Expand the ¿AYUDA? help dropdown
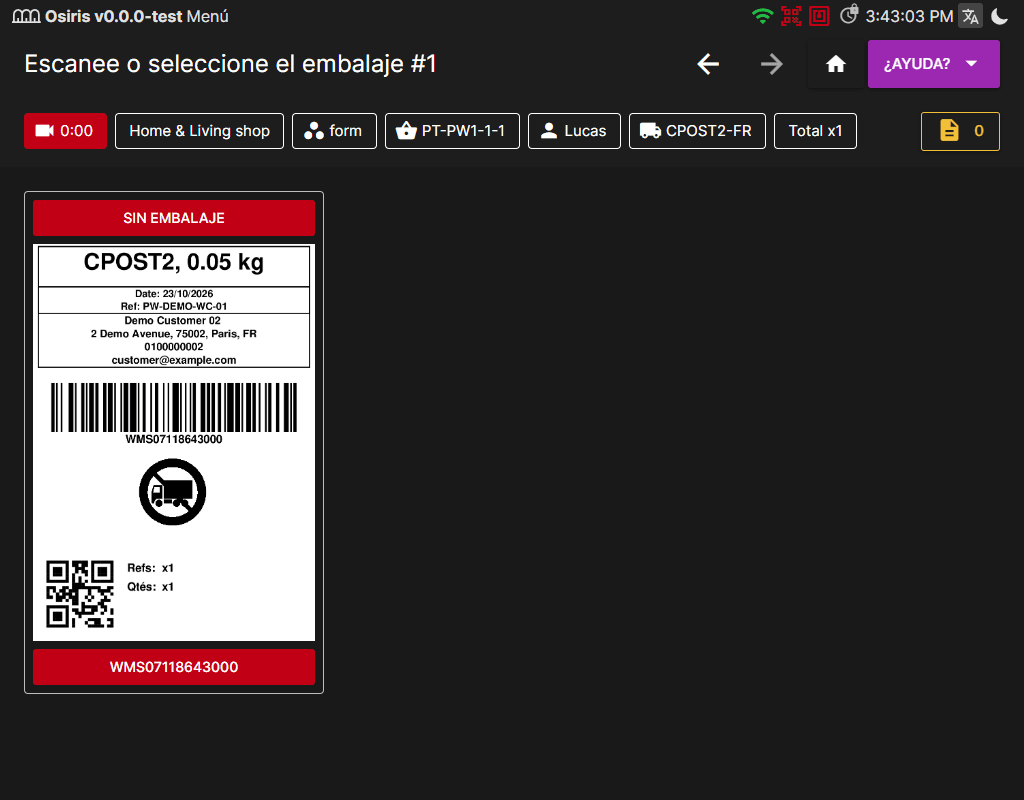This screenshot has height=800, width=1024. 933,64
